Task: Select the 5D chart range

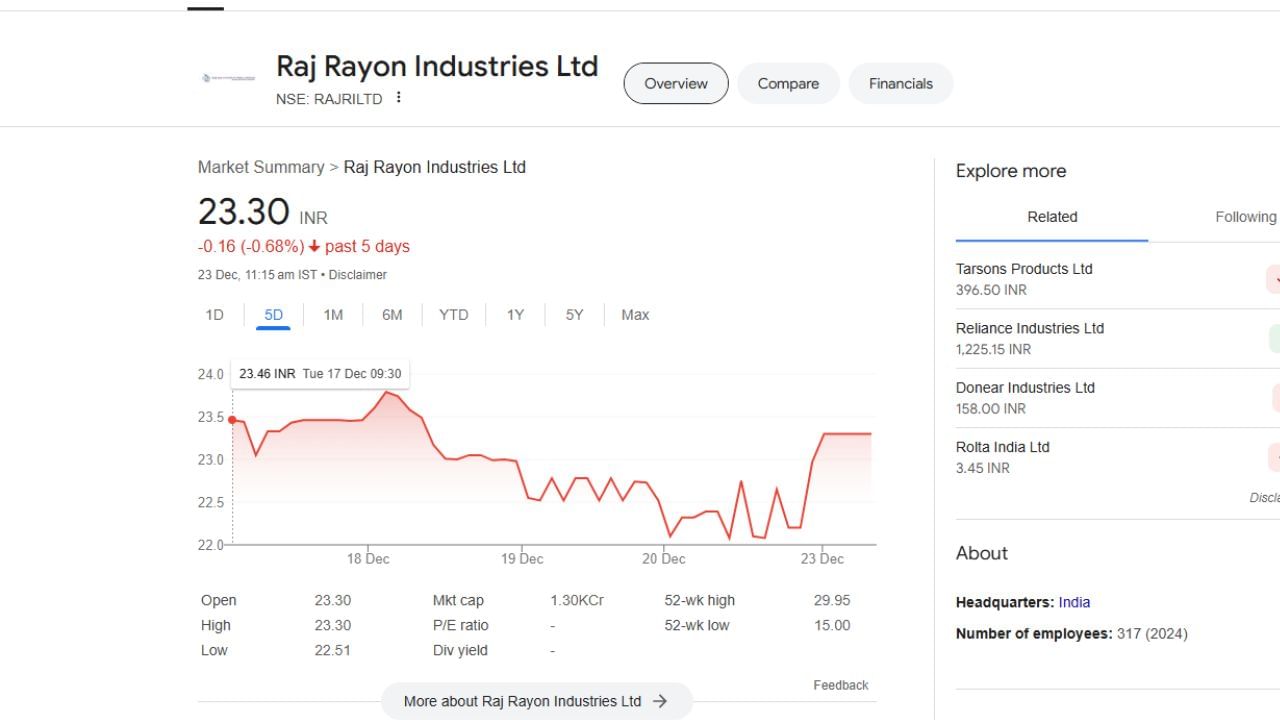Action: point(274,315)
